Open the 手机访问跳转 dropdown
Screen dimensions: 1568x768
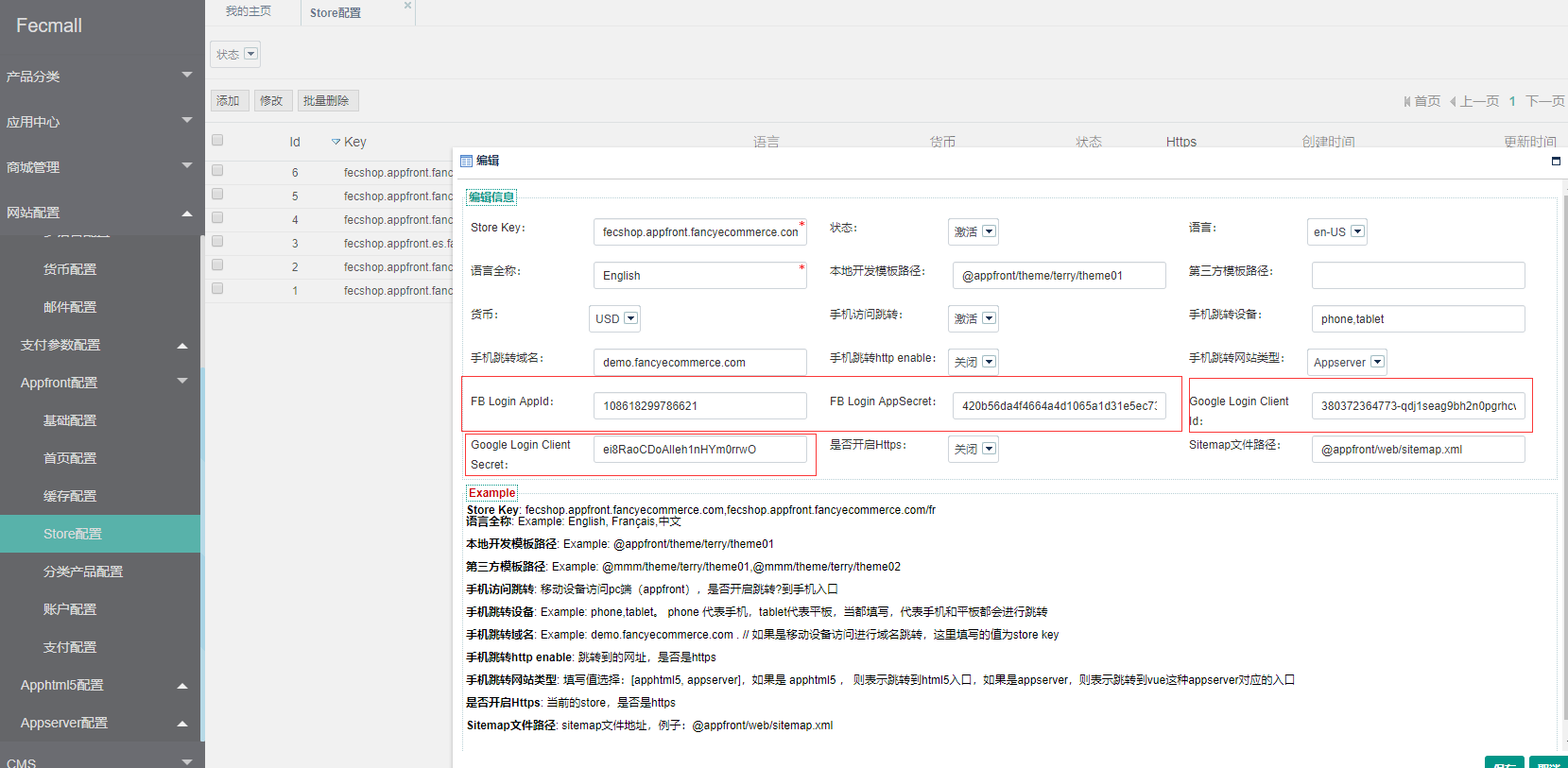tap(974, 318)
